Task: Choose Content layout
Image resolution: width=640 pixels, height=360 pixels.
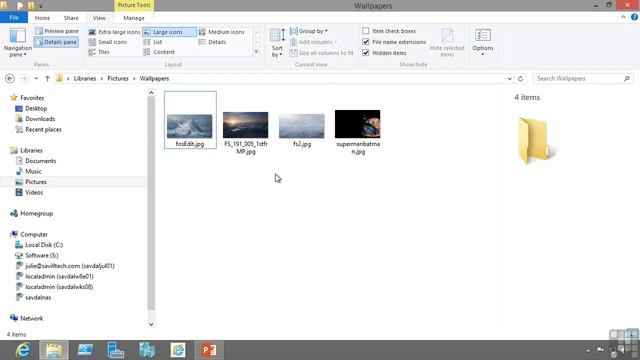Action: click(159, 52)
